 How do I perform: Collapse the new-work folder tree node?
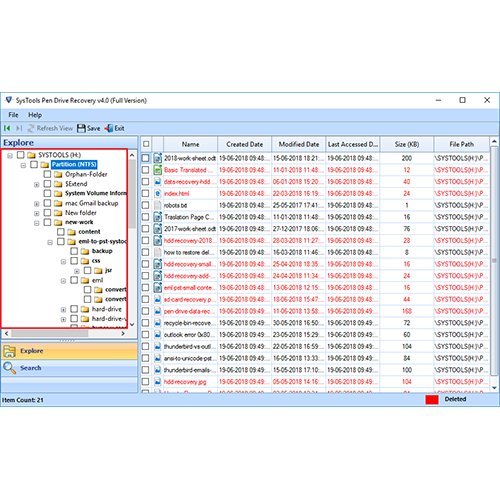(37, 223)
